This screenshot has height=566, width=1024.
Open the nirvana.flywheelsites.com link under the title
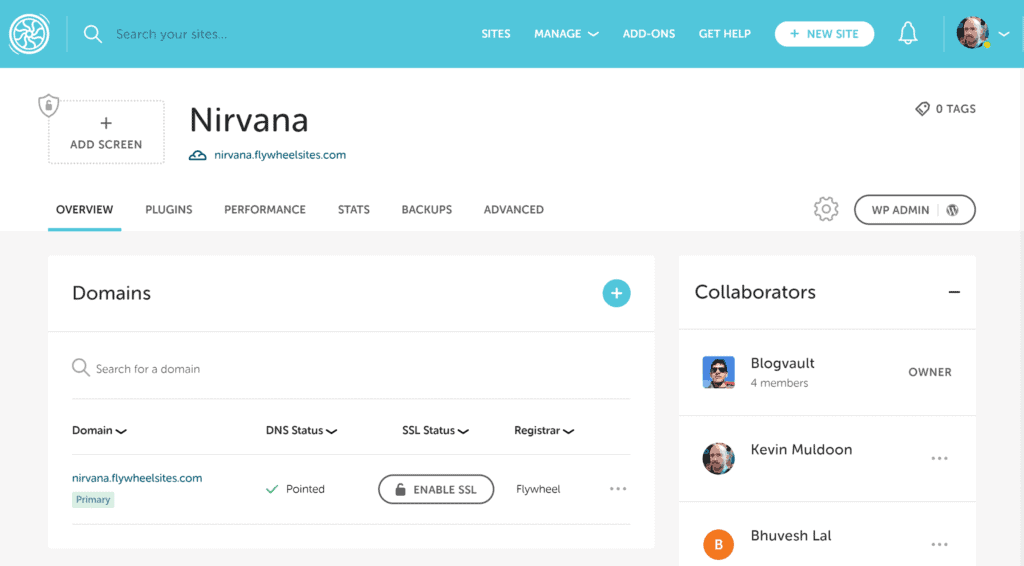coord(280,155)
